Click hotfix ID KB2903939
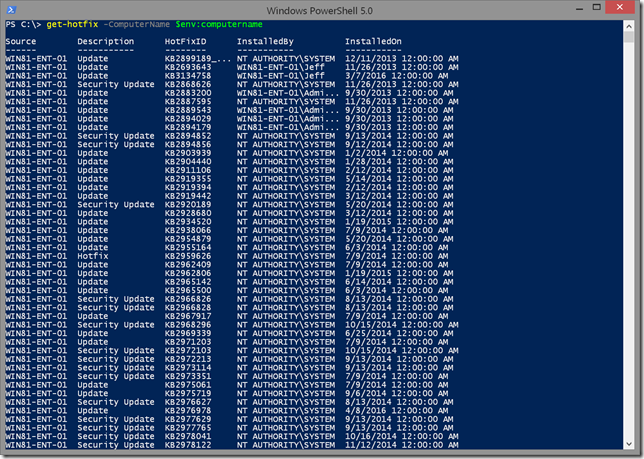Viewport: 644px width, 459px height. coord(188,153)
